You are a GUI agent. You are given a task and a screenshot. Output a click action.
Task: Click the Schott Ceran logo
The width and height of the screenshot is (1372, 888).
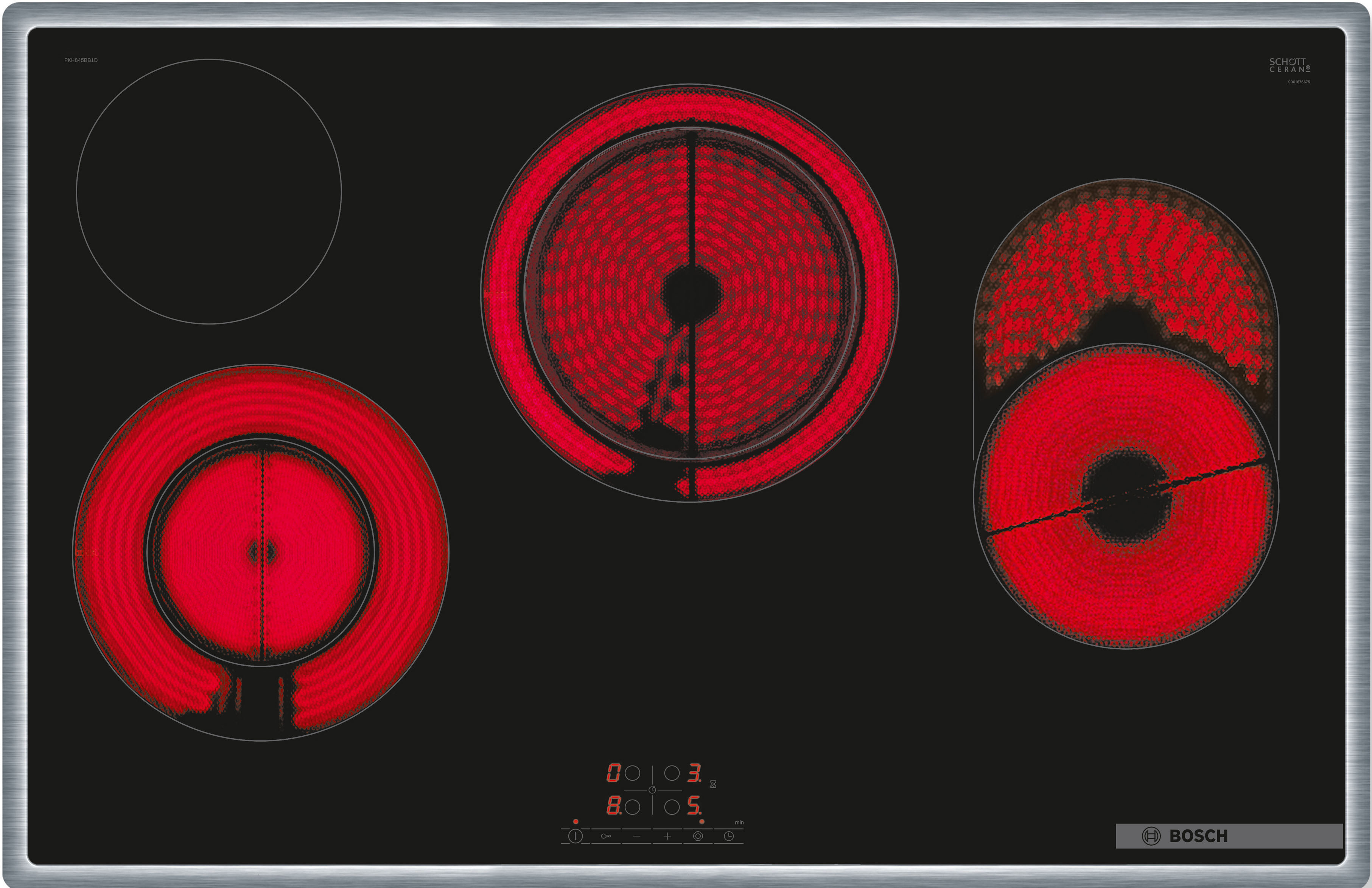(x=1290, y=65)
